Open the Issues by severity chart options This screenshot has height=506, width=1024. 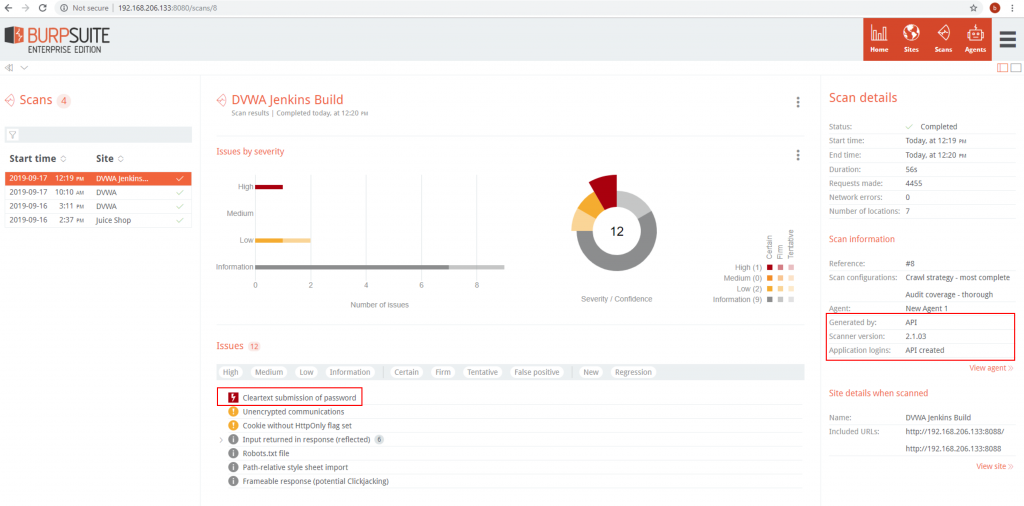pyautogui.click(x=797, y=155)
